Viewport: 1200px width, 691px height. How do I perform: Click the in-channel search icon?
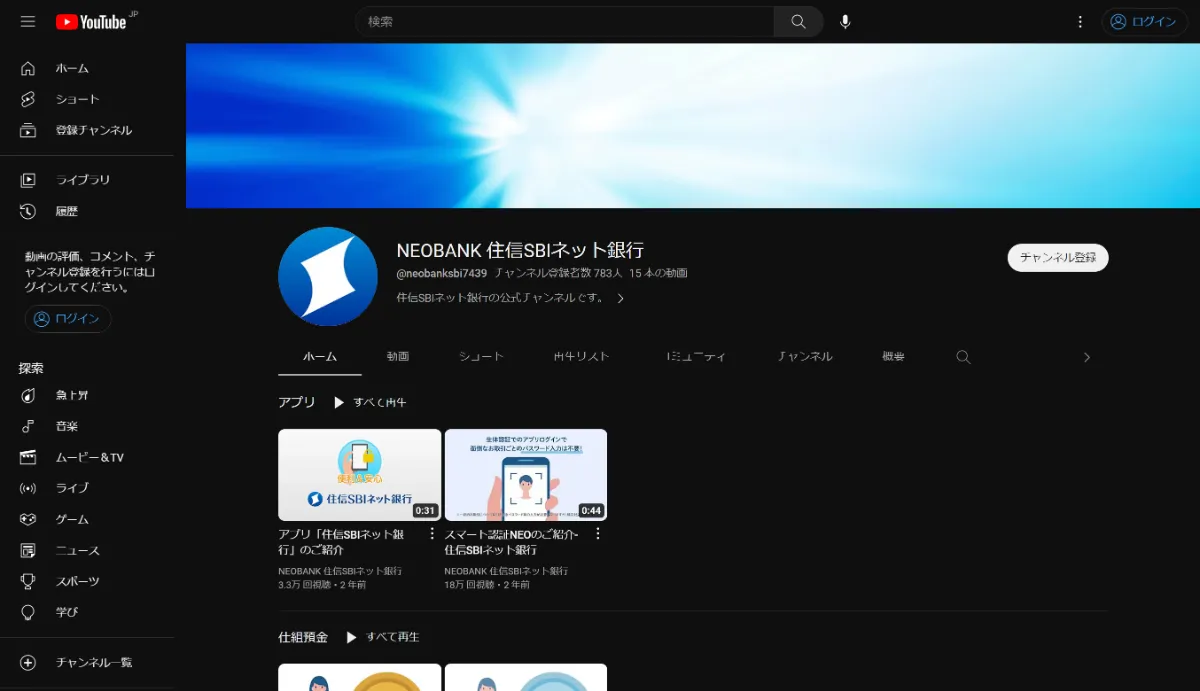click(x=962, y=356)
